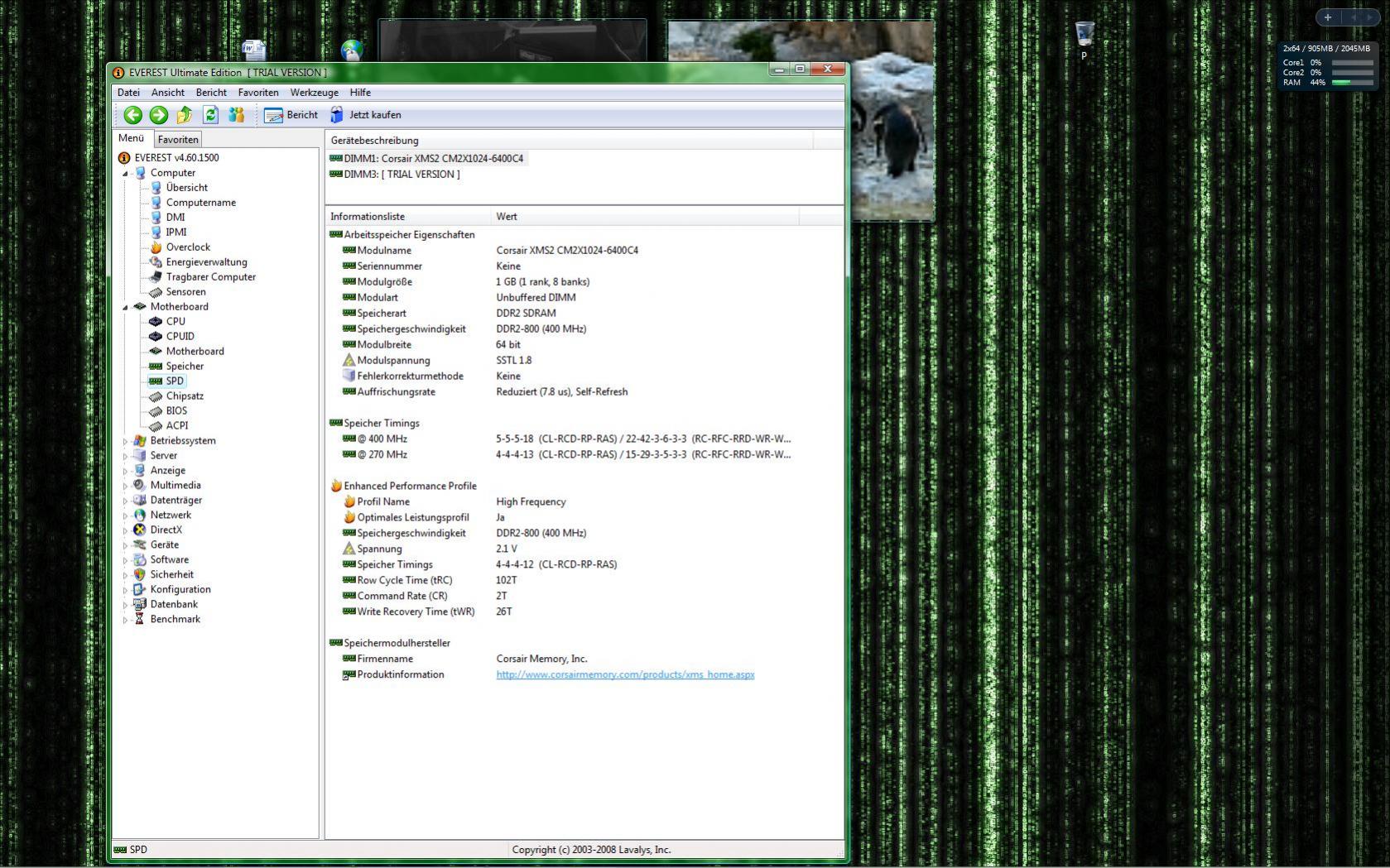Click the Refresh toolbar icon
The height and width of the screenshot is (868, 1390).
coord(210,115)
